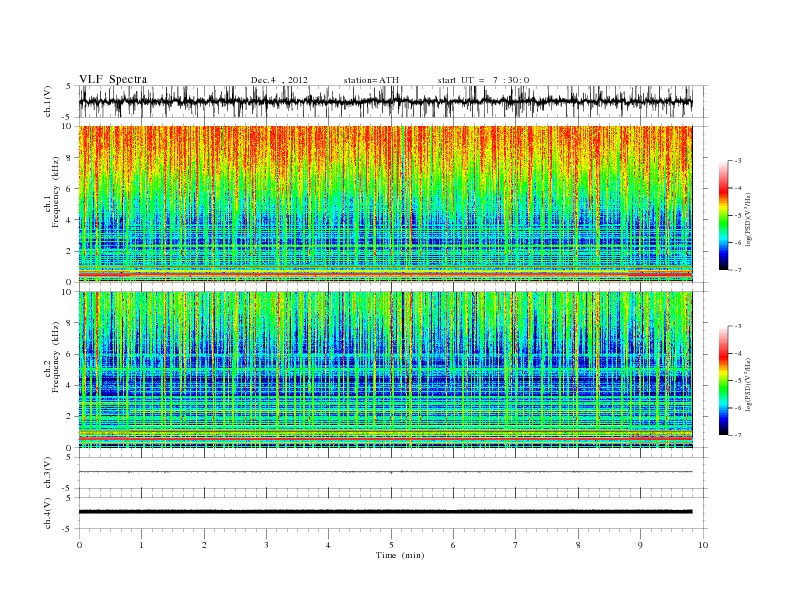Select the "ch.3(V)" axis label

pos(48,473)
